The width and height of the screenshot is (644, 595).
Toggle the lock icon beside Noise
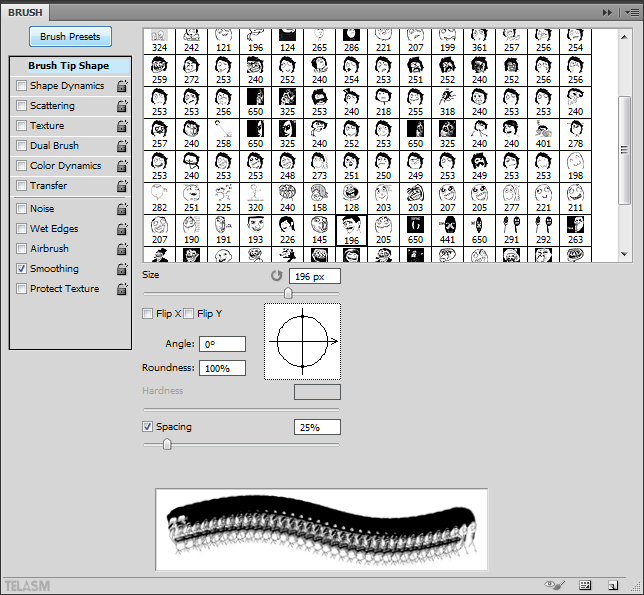coord(122,209)
